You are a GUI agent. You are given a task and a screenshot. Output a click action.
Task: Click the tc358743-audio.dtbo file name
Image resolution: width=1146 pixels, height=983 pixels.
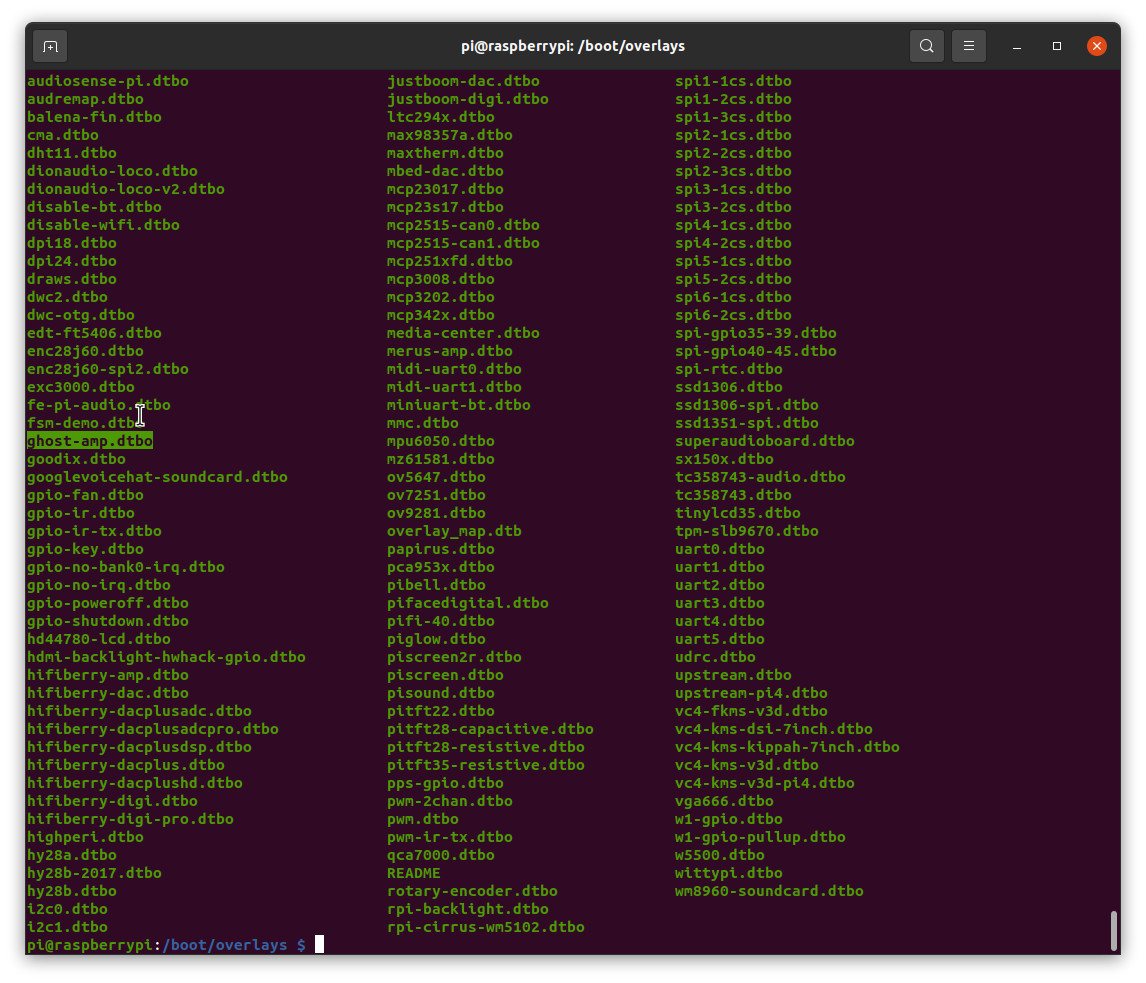coord(760,477)
